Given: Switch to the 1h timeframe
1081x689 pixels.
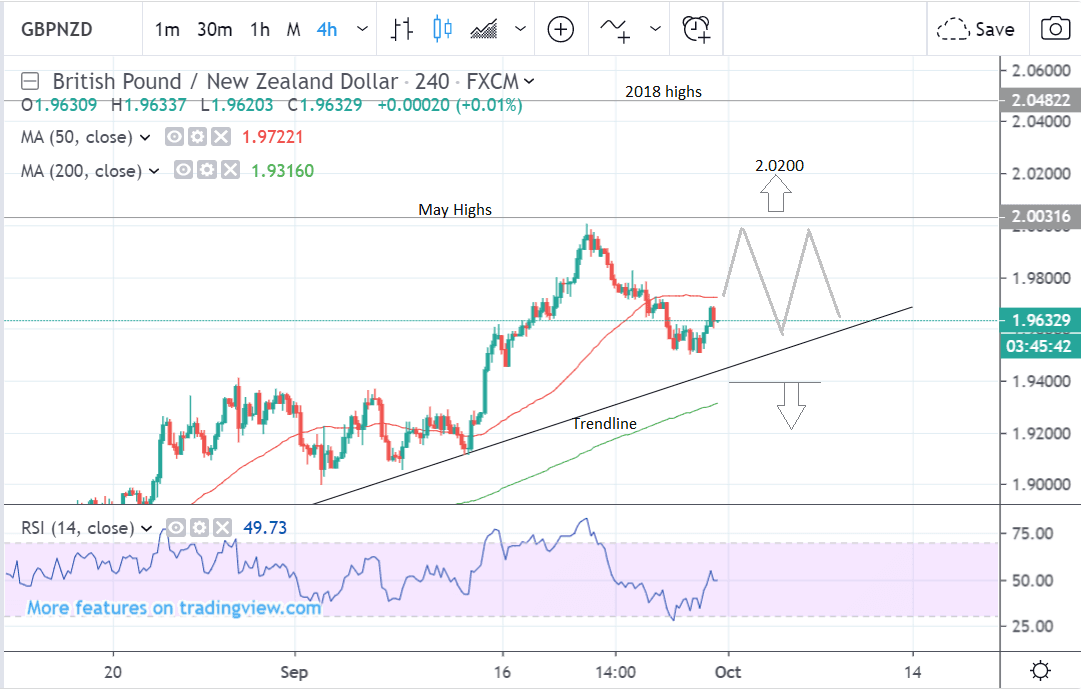Looking at the screenshot, I should coord(260,30).
